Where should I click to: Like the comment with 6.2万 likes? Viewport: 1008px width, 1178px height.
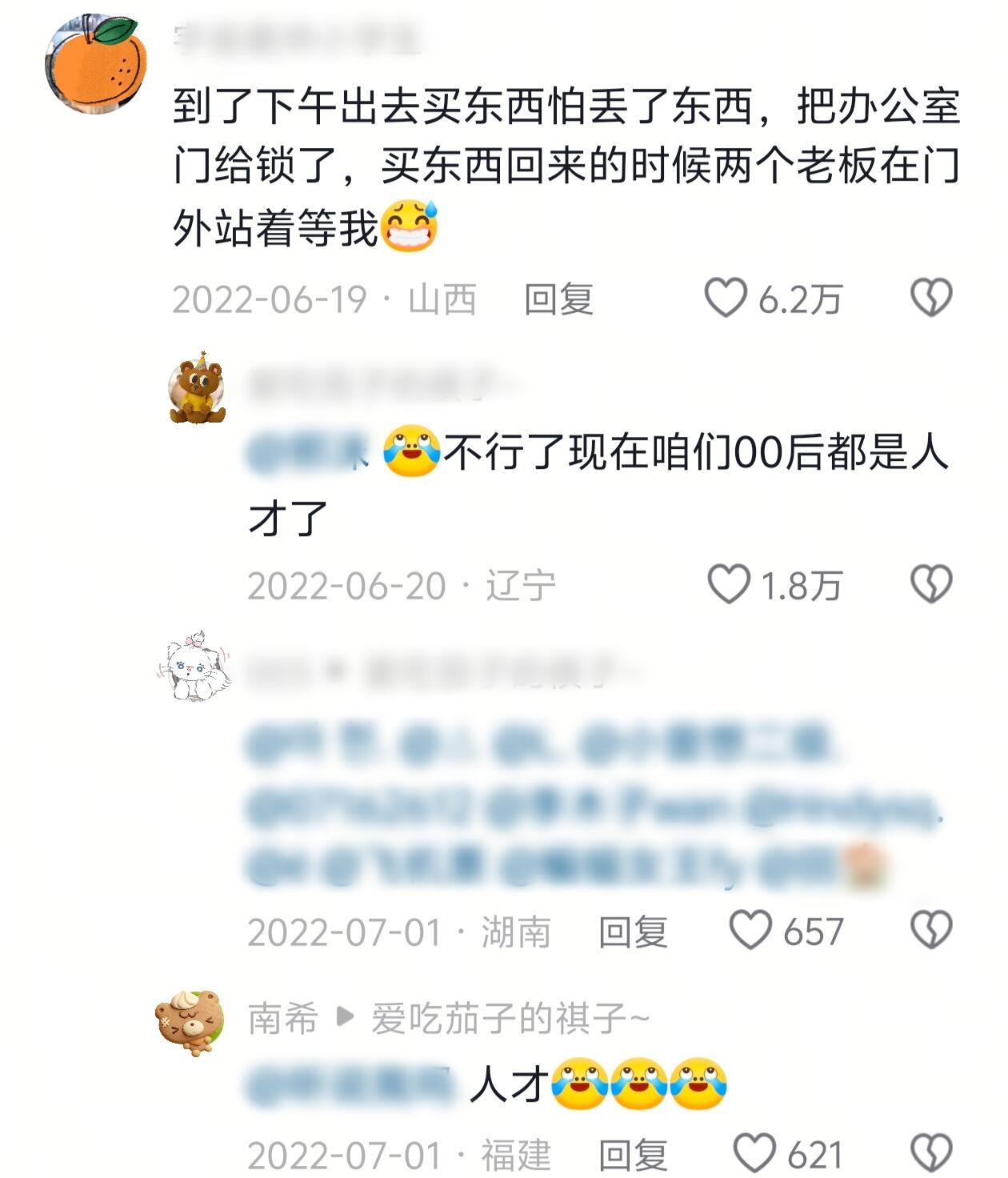click(x=725, y=298)
